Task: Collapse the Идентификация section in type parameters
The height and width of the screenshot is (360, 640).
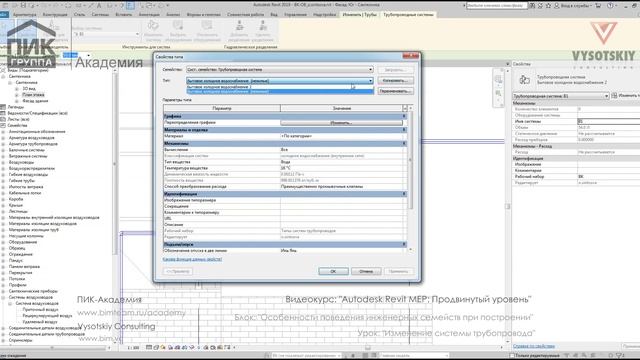Action: click(404, 194)
